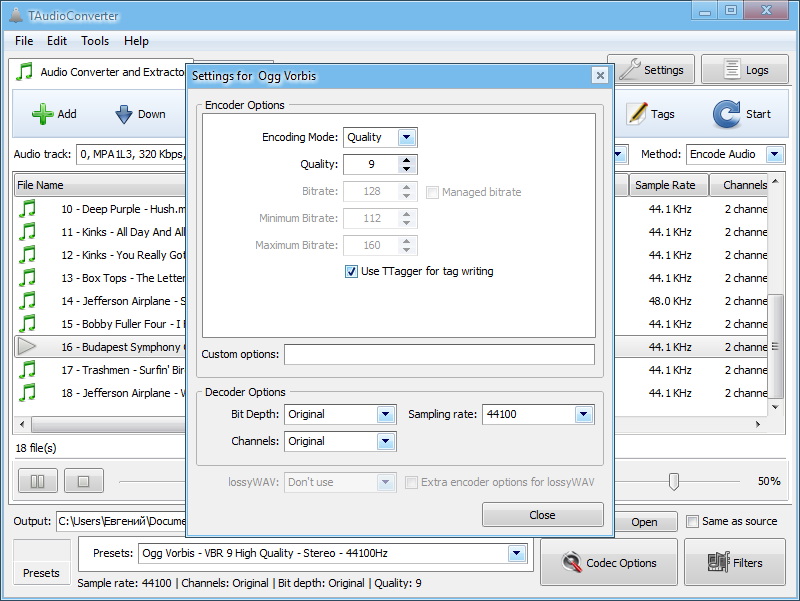800x601 pixels.
Task: Open the Sampling rate dropdown
Action: [x=584, y=414]
